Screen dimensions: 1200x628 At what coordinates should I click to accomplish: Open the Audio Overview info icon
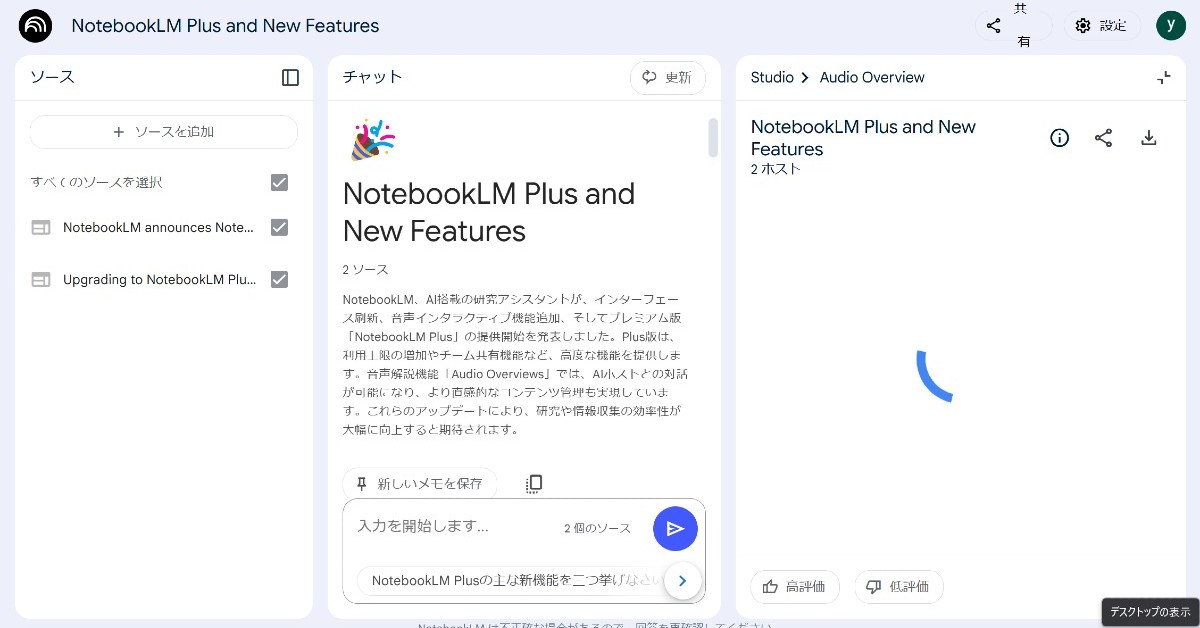tap(1059, 138)
